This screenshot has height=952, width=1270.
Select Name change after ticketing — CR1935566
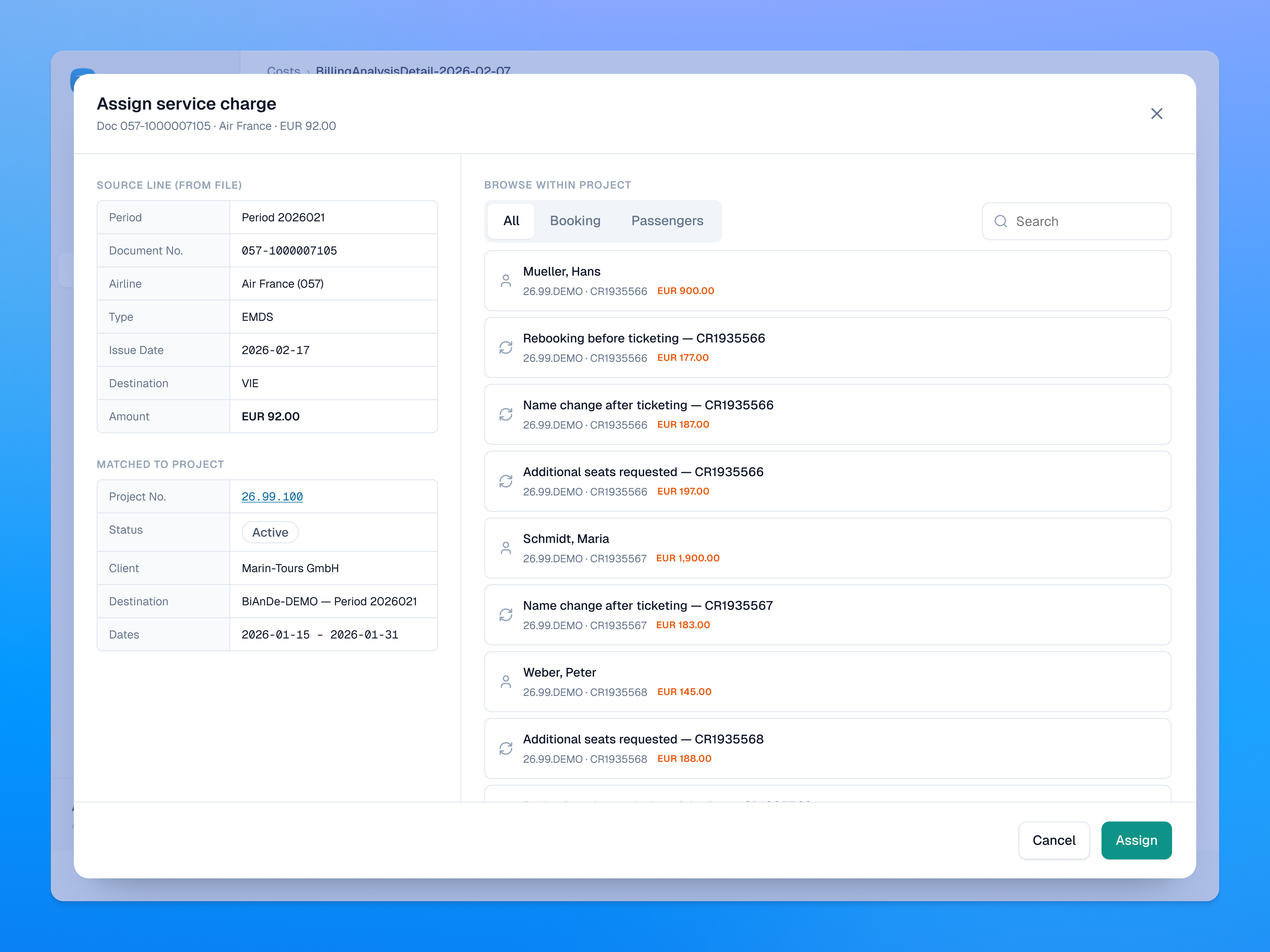(x=827, y=414)
